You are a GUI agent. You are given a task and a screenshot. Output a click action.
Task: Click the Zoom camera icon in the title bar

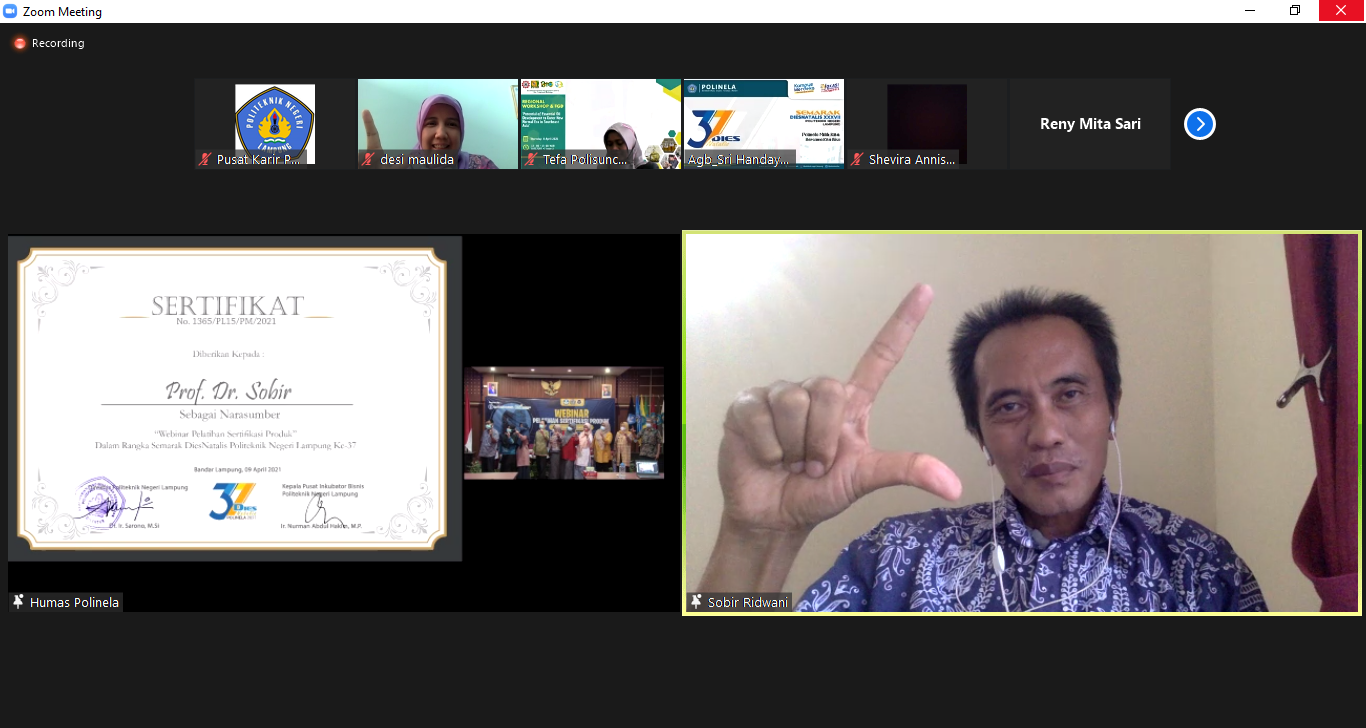(x=13, y=11)
